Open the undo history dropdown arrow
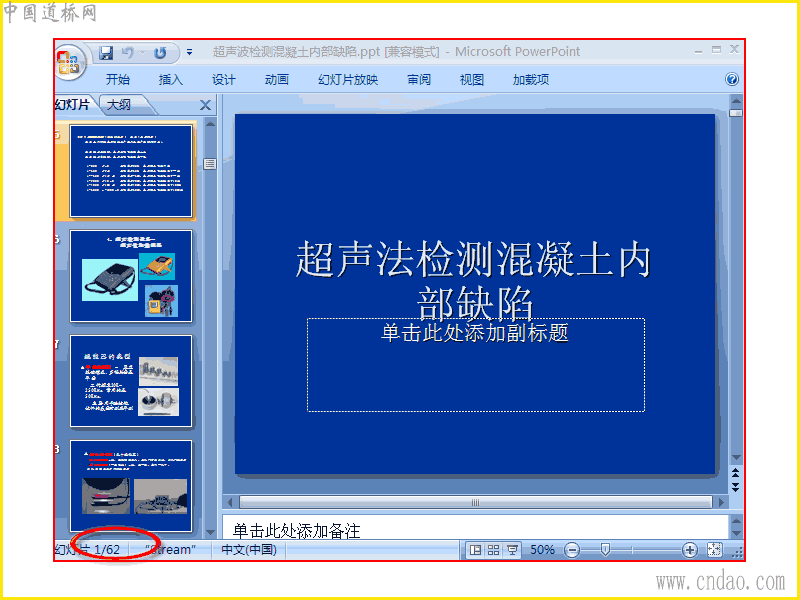Viewport: 800px width, 600px height. pos(143,52)
